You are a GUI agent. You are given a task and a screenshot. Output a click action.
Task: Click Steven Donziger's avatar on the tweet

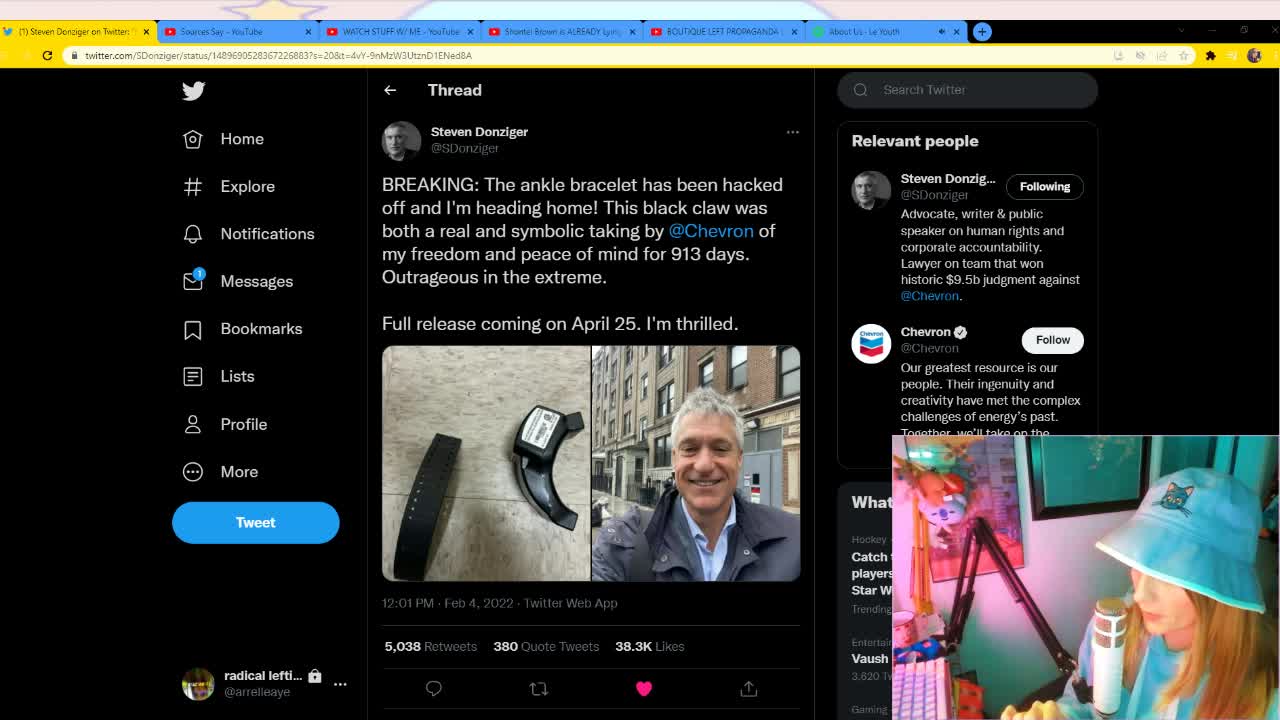click(401, 141)
